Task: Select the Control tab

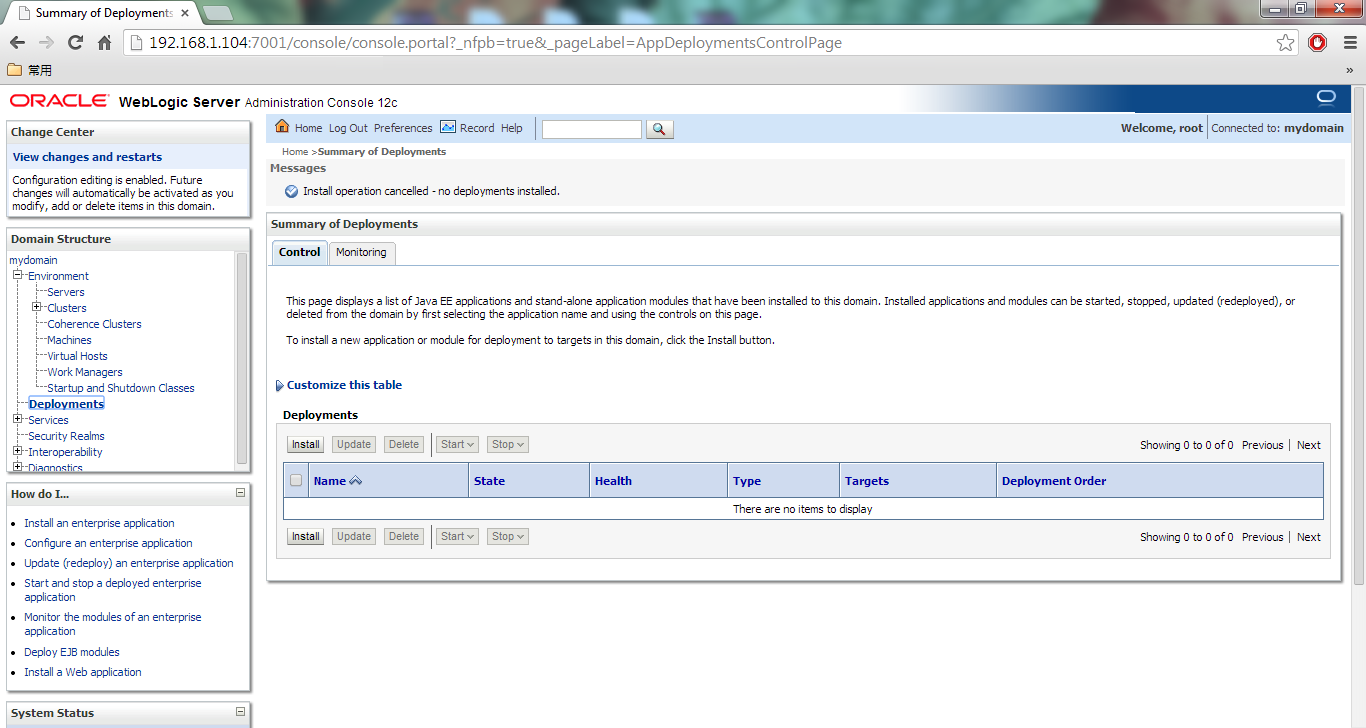Action: [300, 253]
